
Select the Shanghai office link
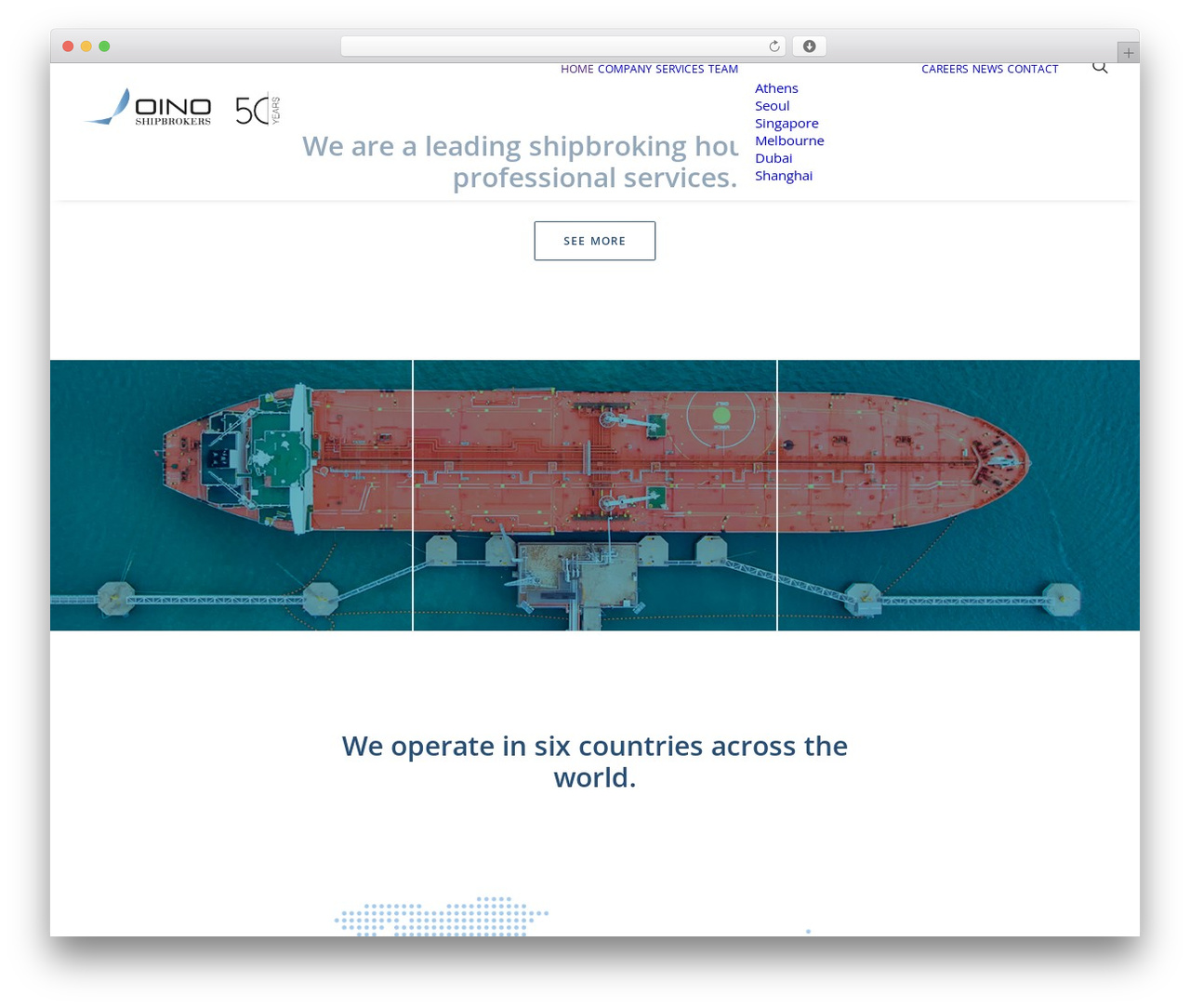point(784,176)
